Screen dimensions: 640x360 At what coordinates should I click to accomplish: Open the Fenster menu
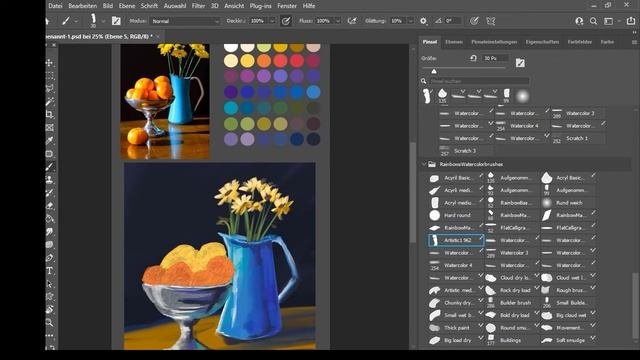(287, 6)
